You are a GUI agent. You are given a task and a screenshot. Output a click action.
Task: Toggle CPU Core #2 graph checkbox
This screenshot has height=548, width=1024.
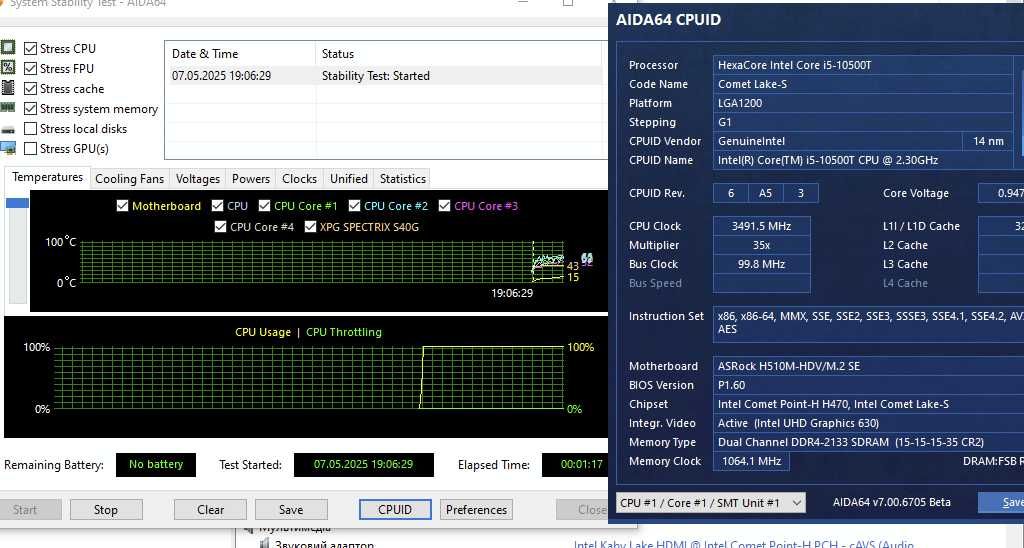(354, 206)
